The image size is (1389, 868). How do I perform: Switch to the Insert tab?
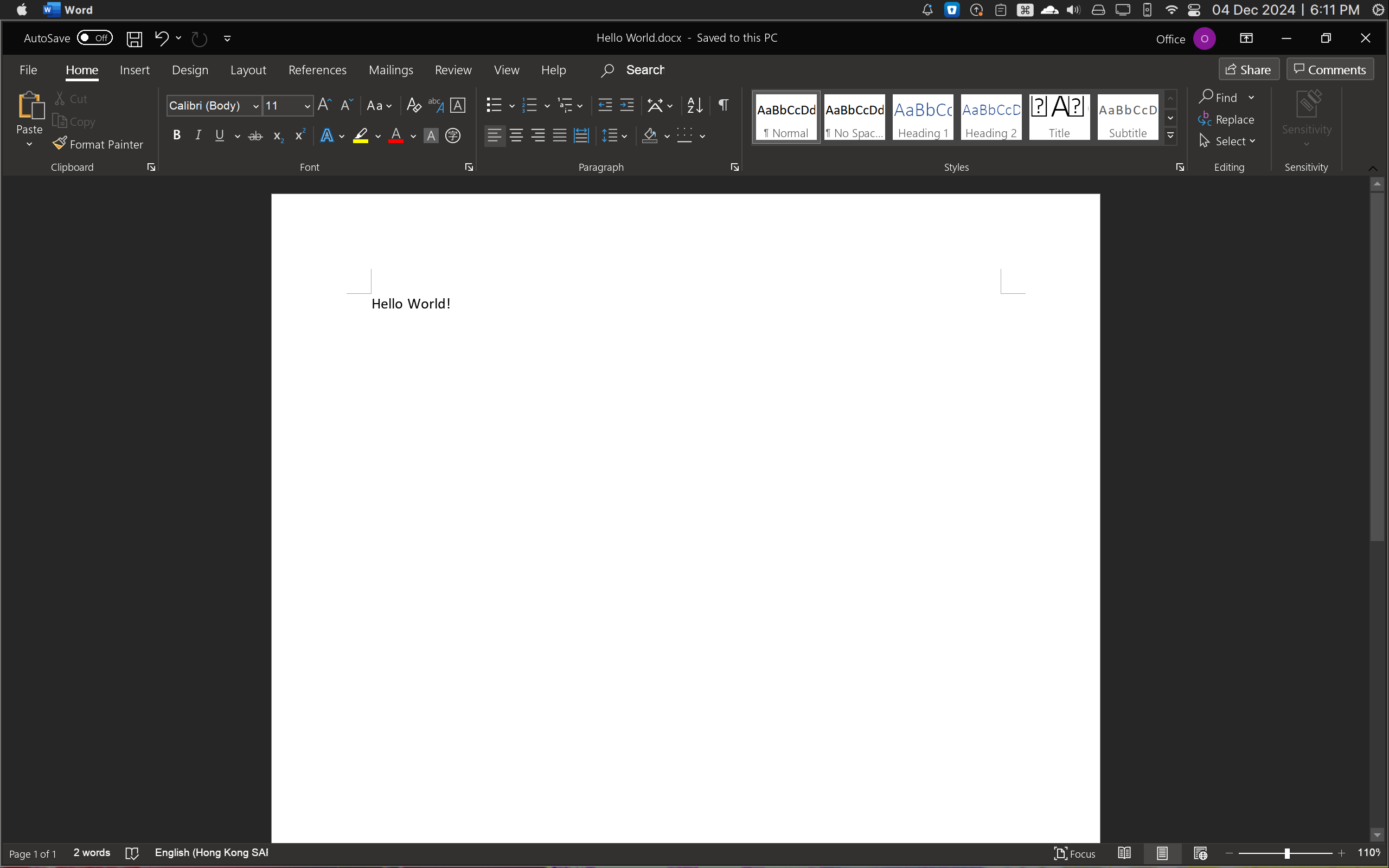134,69
